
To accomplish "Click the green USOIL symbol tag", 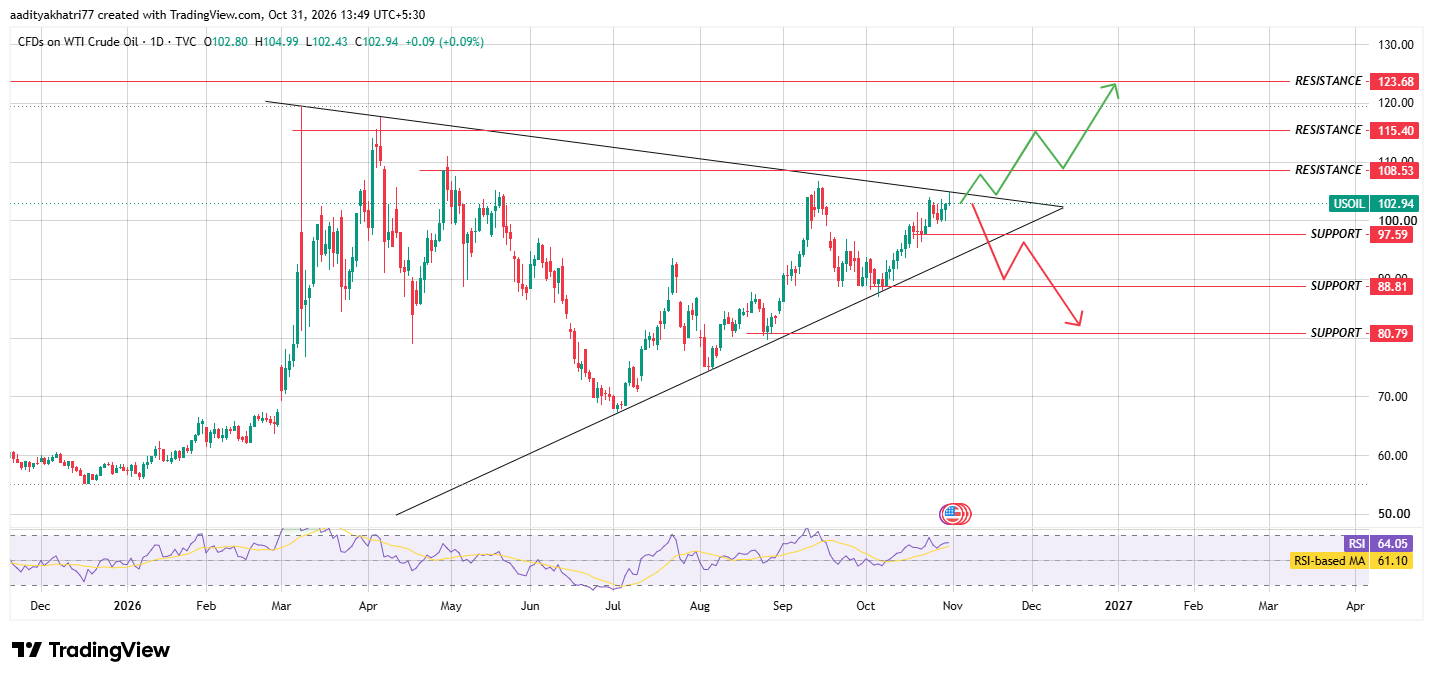I will click(1347, 203).
